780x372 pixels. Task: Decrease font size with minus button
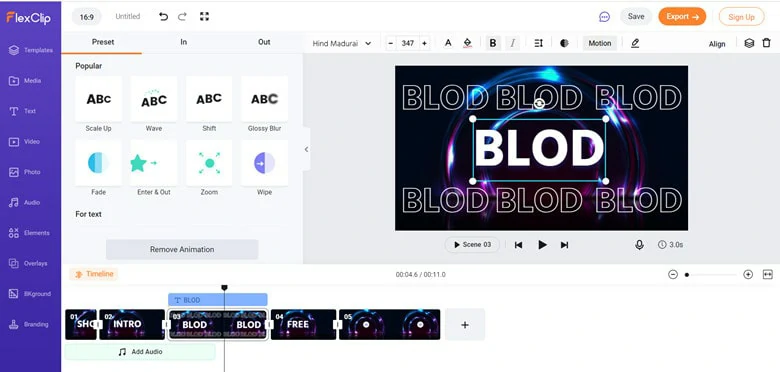click(390, 43)
